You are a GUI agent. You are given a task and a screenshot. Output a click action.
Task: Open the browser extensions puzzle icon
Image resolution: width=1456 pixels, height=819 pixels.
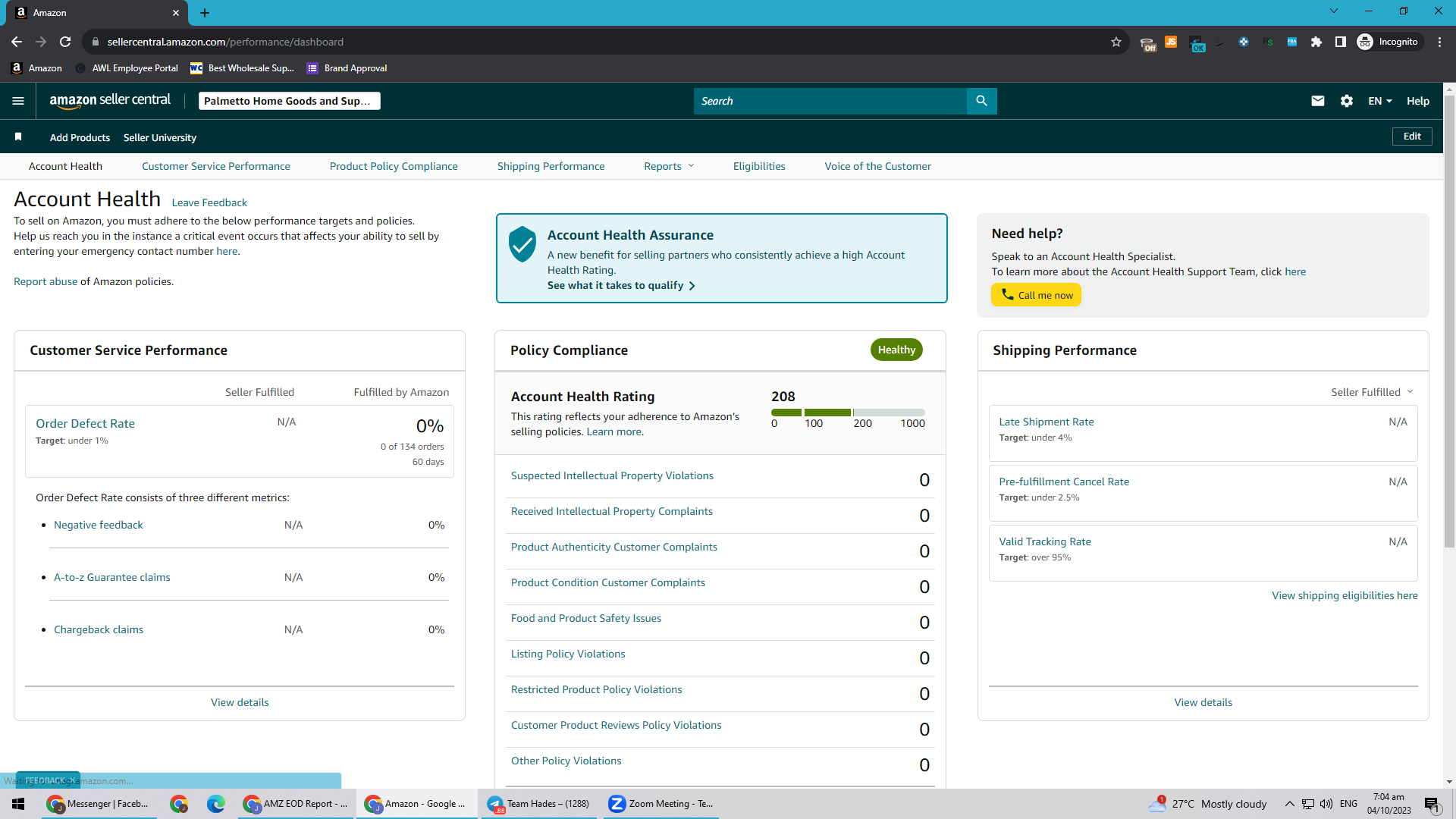tap(1316, 42)
